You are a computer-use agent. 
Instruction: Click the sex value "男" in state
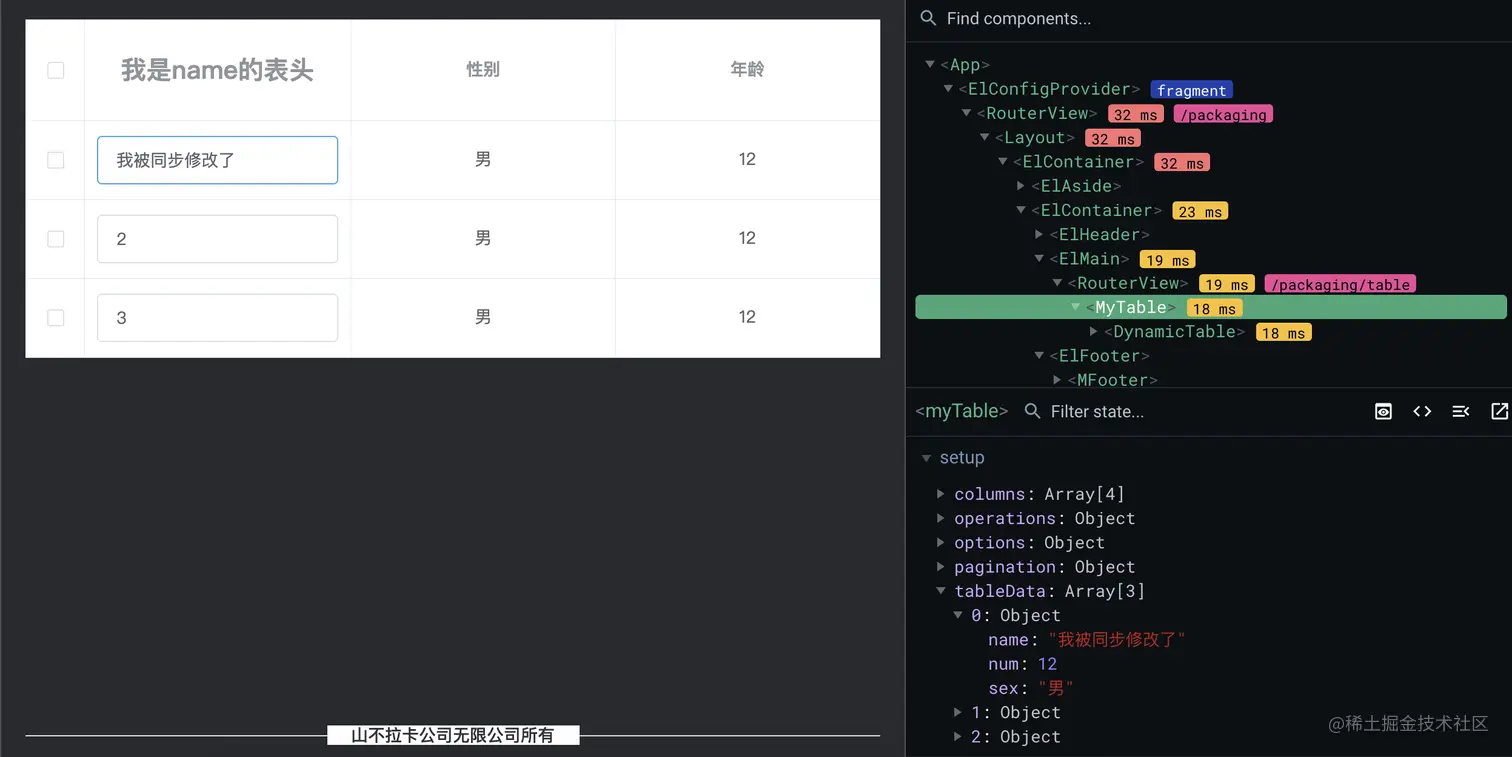click(1056, 688)
